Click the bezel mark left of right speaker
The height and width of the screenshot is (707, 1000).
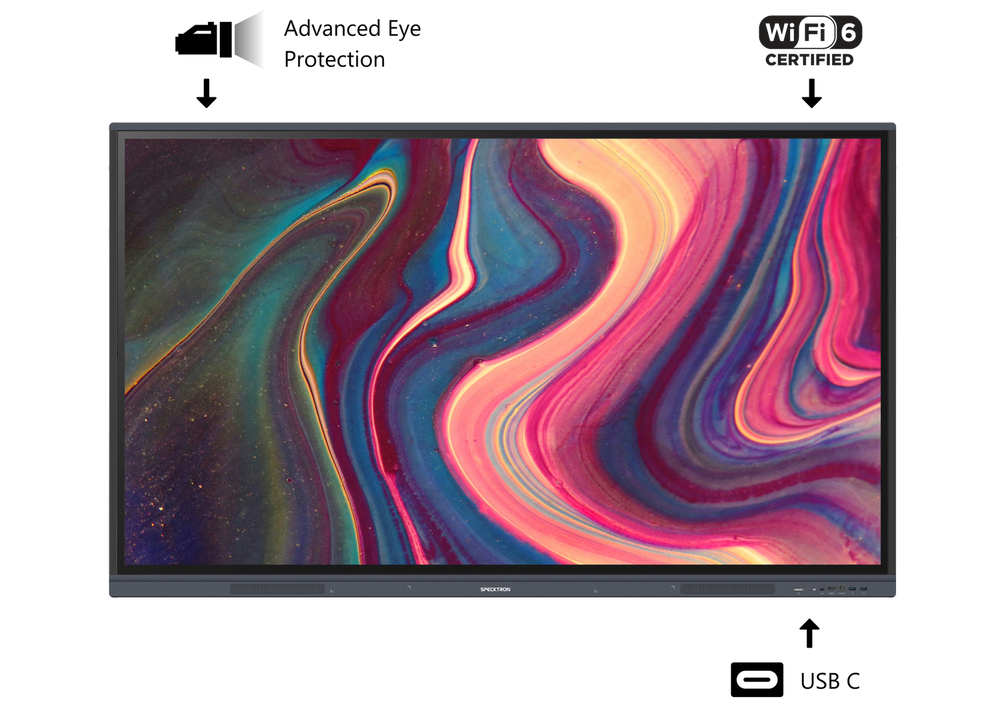[672, 586]
